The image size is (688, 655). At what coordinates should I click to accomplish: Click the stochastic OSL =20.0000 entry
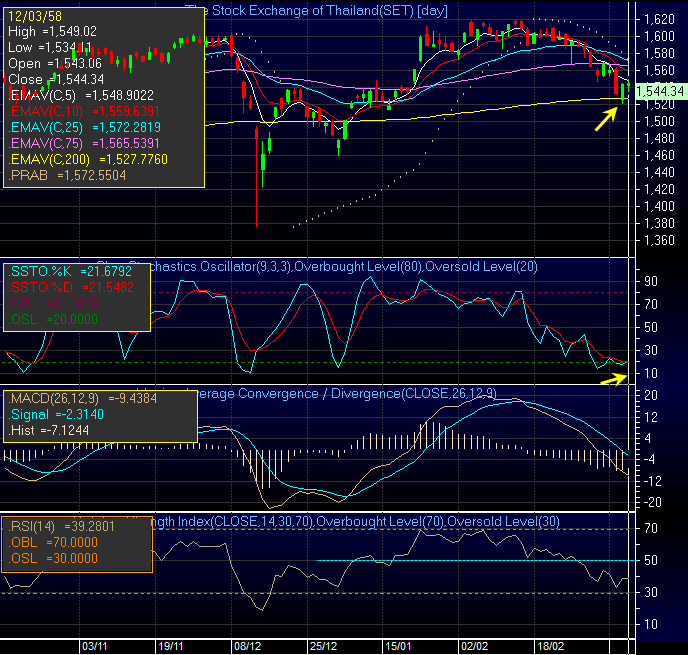(x=53, y=319)
